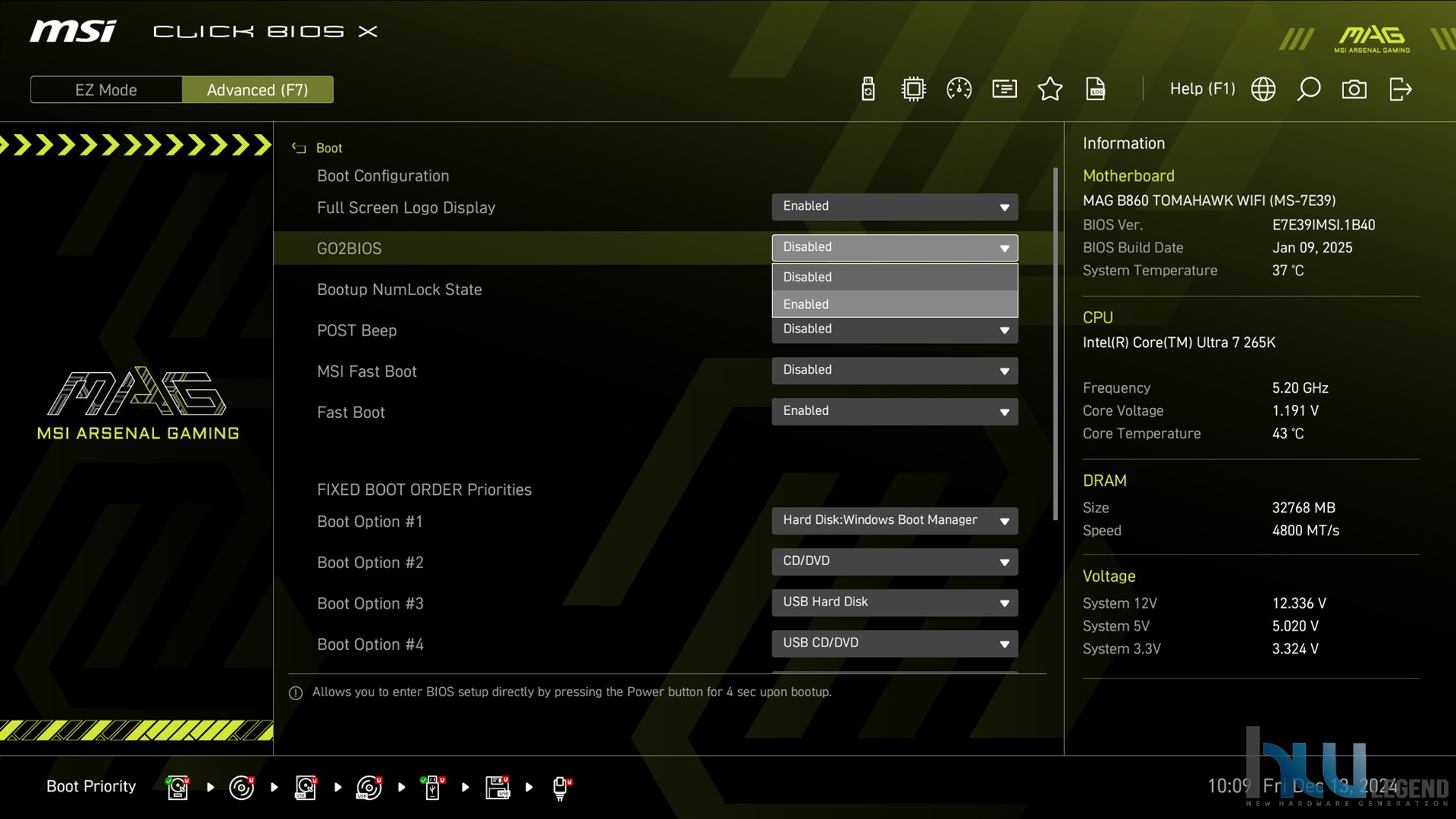Select the Boot Option #3 label

[370, 604]
